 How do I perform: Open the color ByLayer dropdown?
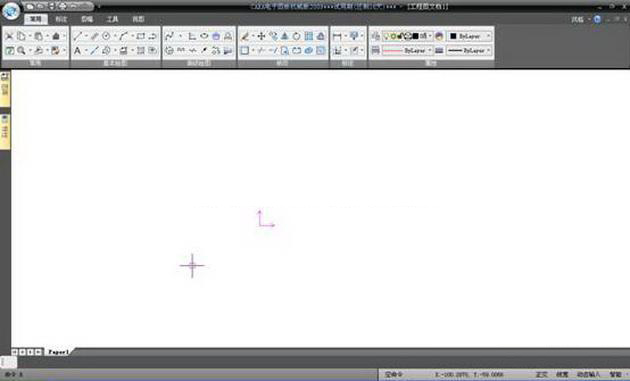click(470, 37)
